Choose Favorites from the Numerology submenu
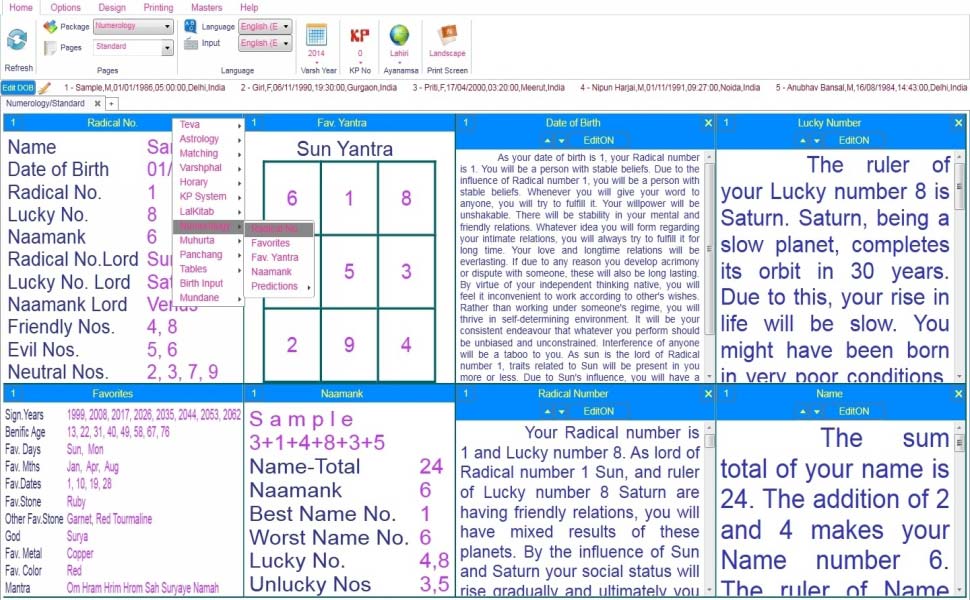970x600 pixels. tap(280, 243)
